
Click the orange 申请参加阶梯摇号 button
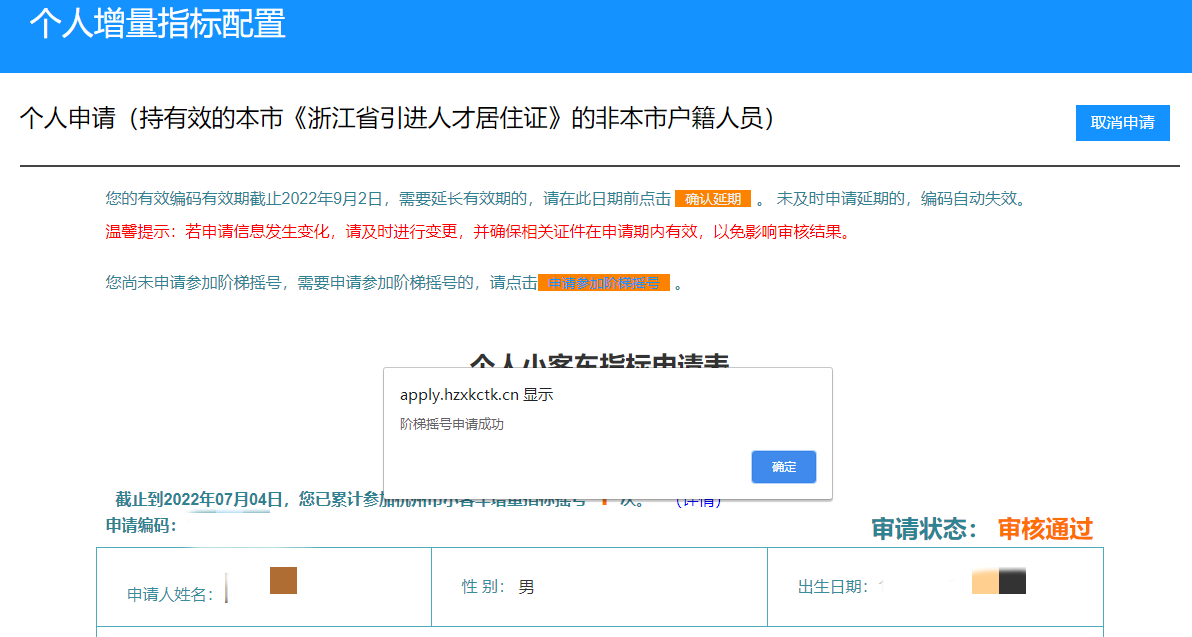[603, 283]
